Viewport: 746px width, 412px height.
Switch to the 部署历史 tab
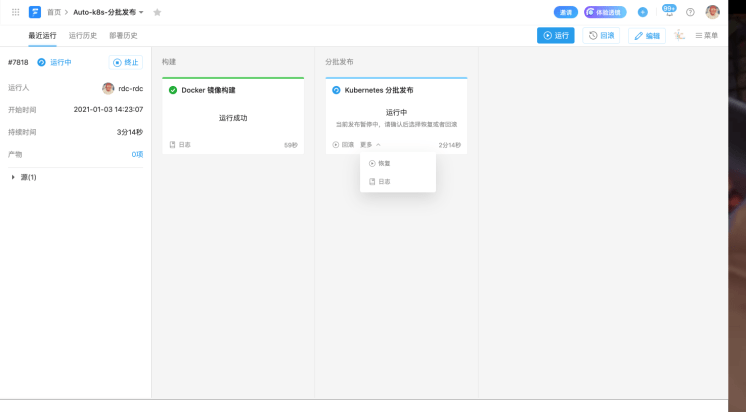coord(123,35)
